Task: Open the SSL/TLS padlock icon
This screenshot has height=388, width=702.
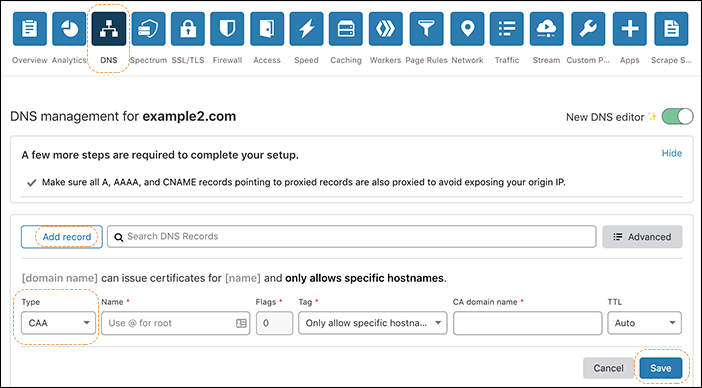Action: point(188,29)
